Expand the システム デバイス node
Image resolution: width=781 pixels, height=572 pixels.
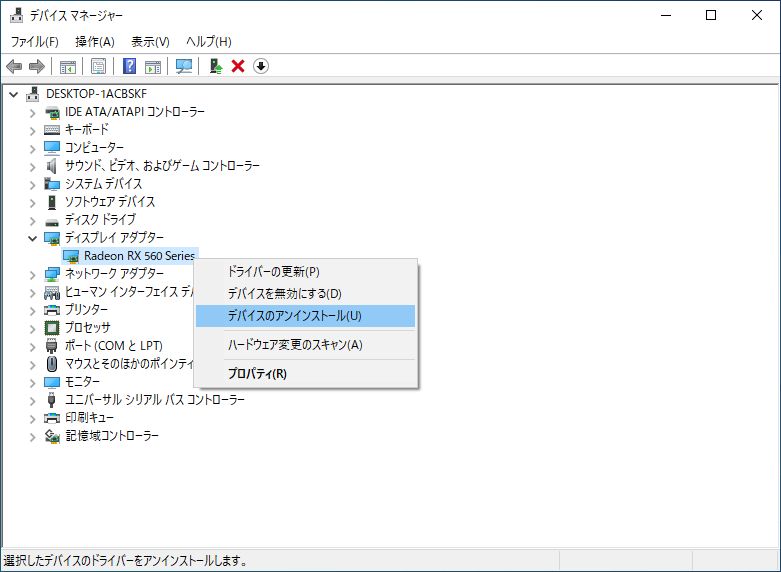[32, 185]
